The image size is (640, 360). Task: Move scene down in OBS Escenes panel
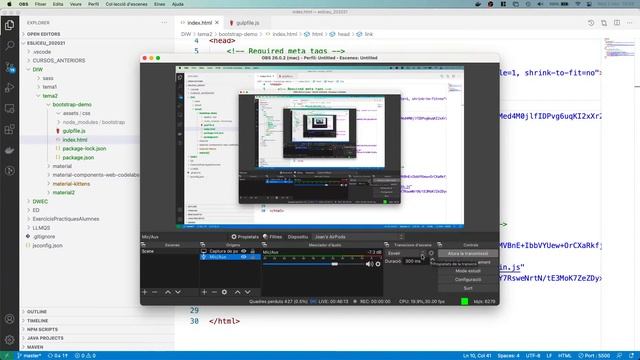(178, 292)
